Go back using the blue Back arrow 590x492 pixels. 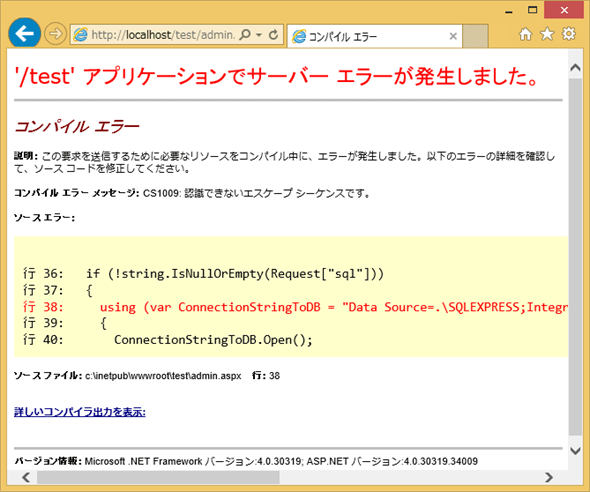[x=25, y=33]
